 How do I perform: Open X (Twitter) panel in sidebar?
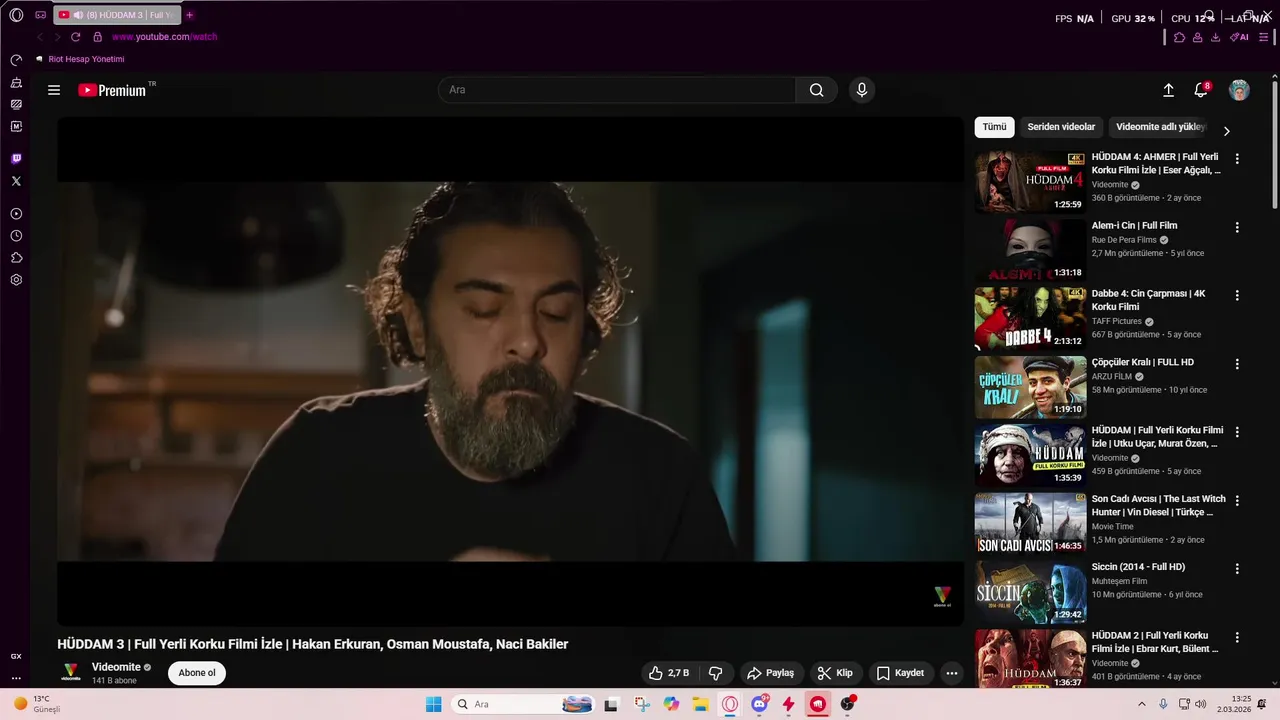pyautogui.click(x=16, y=181)
